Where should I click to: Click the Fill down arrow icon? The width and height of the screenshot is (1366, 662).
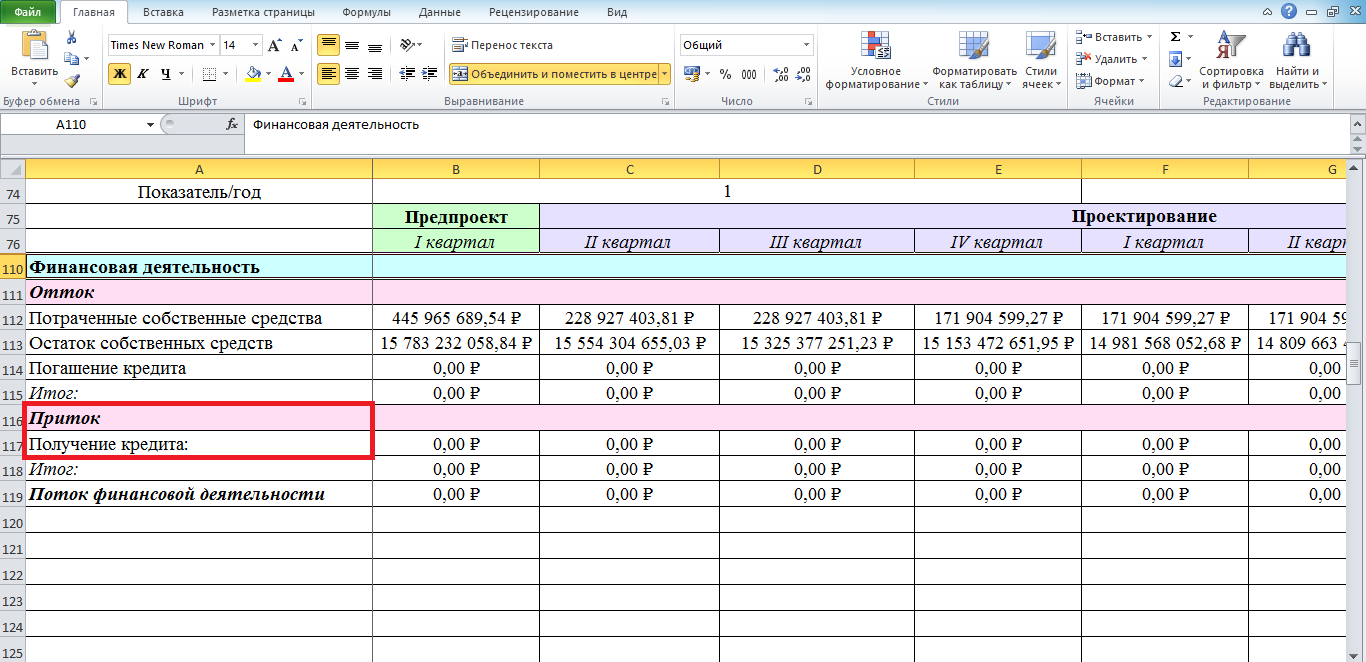click(1176, 59)
